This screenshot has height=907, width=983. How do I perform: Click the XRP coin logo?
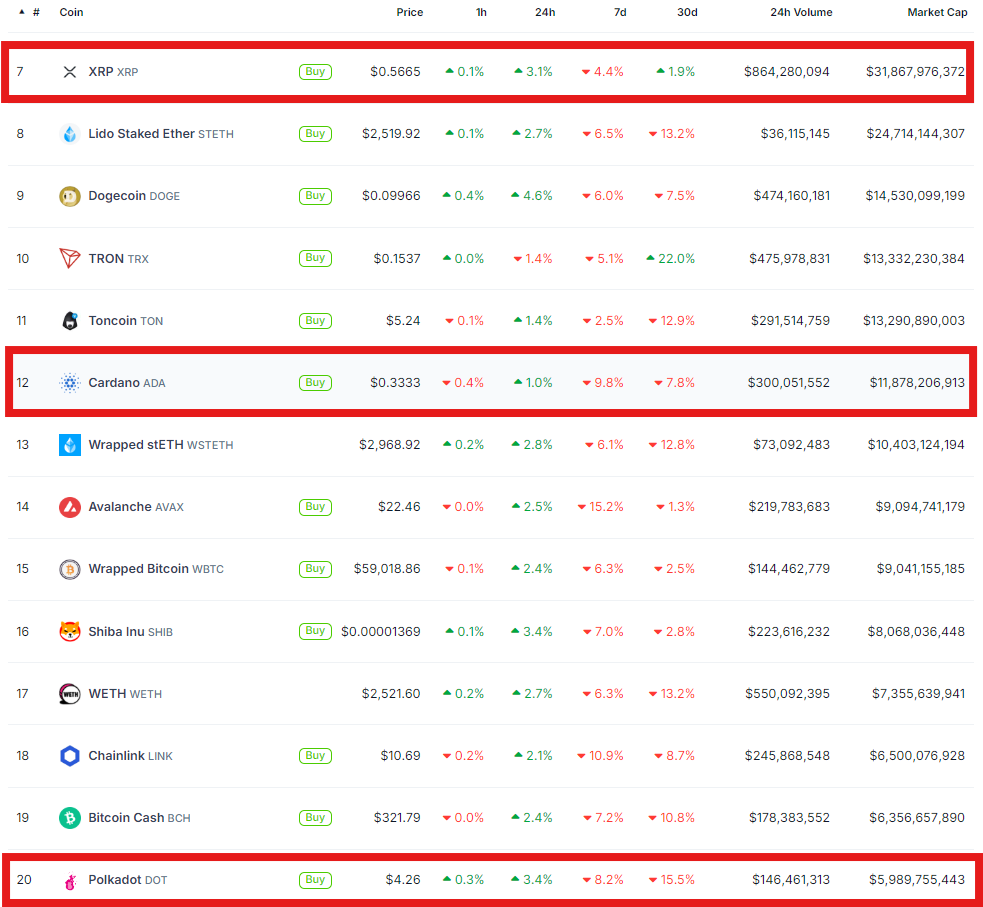coord(70,72)
